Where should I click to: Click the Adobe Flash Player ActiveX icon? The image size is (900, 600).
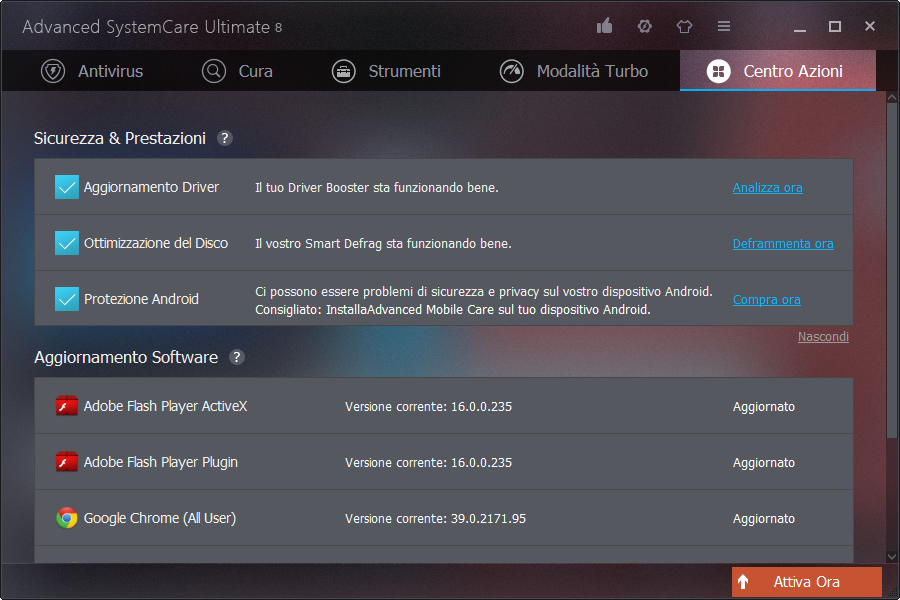click(67, 406)
